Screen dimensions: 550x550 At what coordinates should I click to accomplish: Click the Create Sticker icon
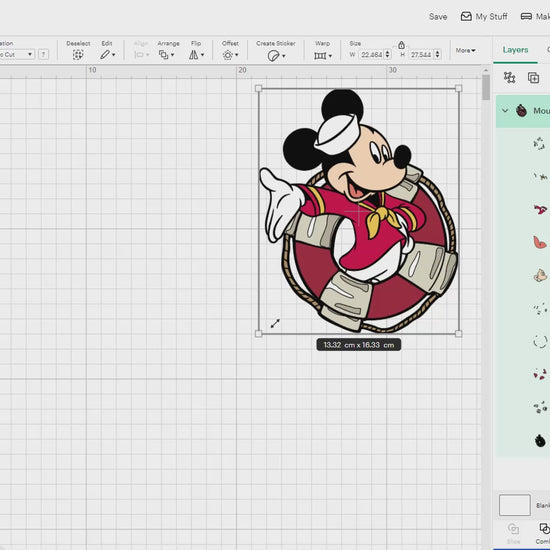273,55
